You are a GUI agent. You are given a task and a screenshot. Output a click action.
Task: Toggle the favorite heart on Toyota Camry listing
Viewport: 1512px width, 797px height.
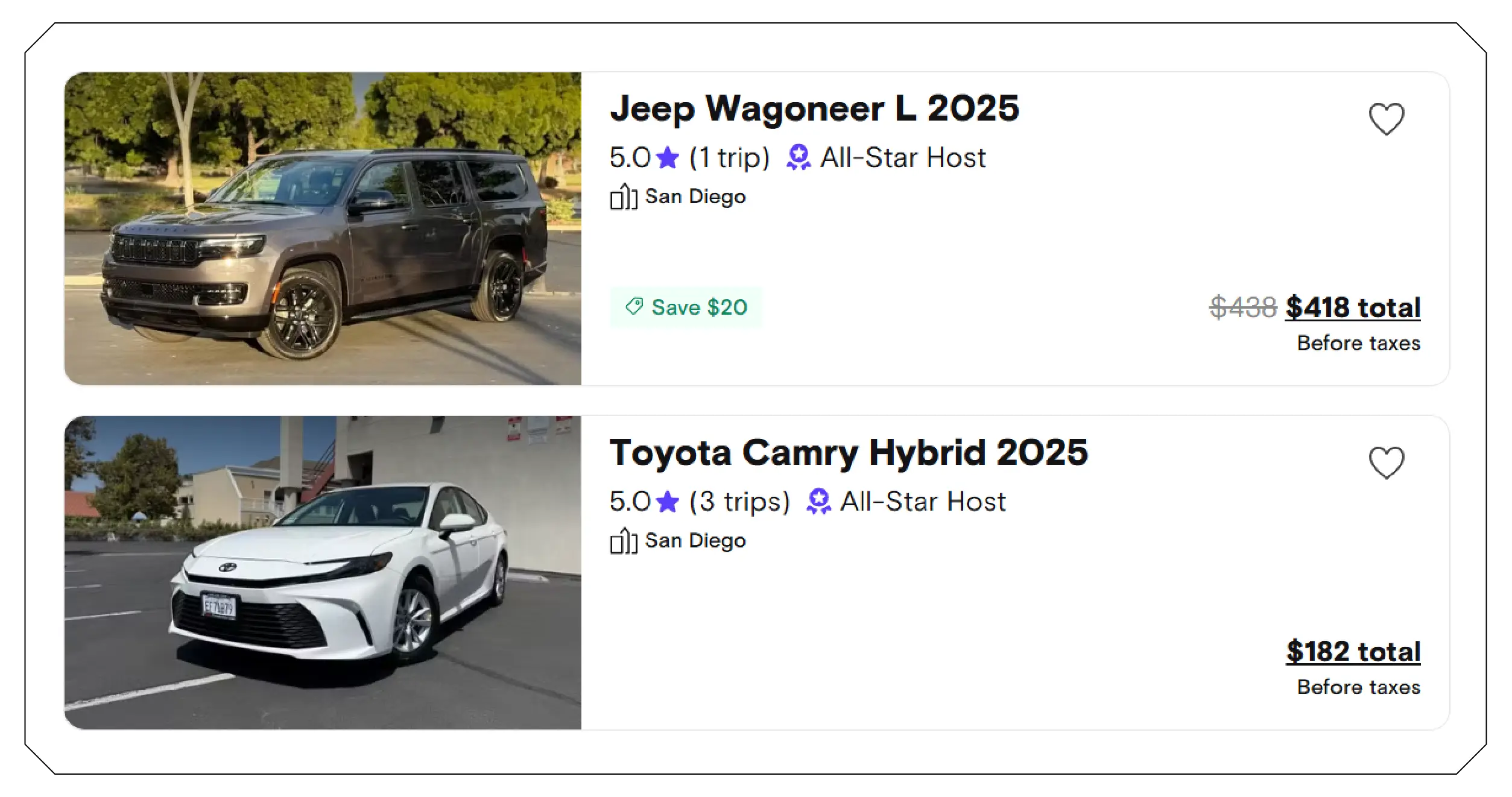pos(1387,462)
